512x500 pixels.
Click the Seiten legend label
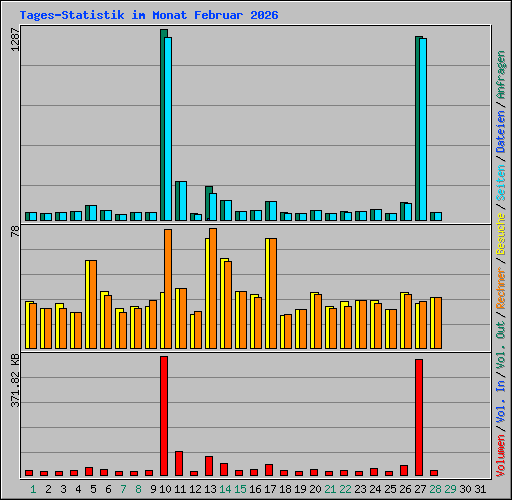tap(501, 183)
